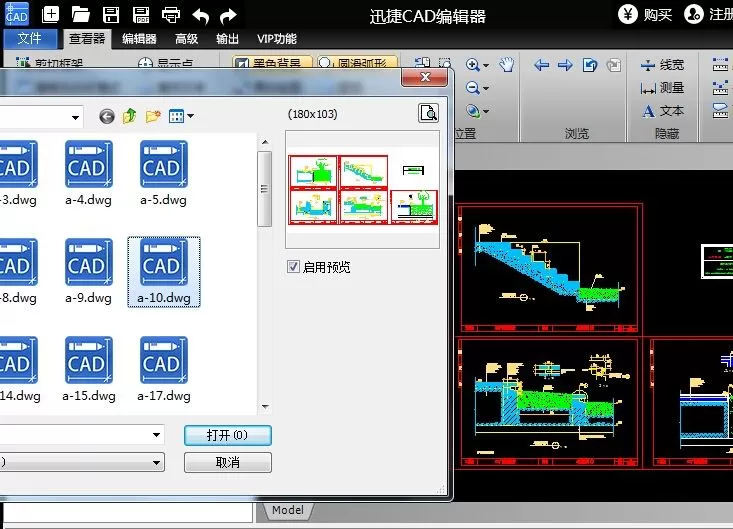Image resolution: width=733 pixels, height=529 pixels.
Task: Switch to the 编辑器 ribbon tab
Action: (x=139, y=39)
